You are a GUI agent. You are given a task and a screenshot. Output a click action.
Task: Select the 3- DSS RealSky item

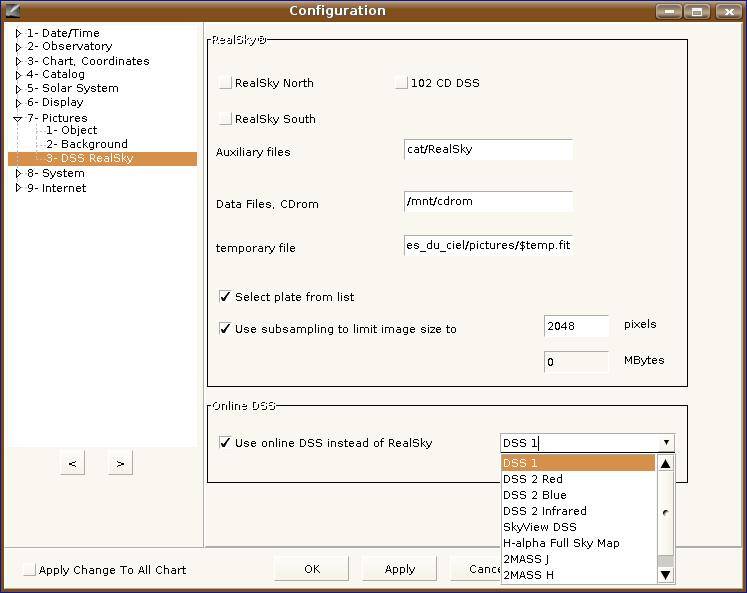(102, 159)
